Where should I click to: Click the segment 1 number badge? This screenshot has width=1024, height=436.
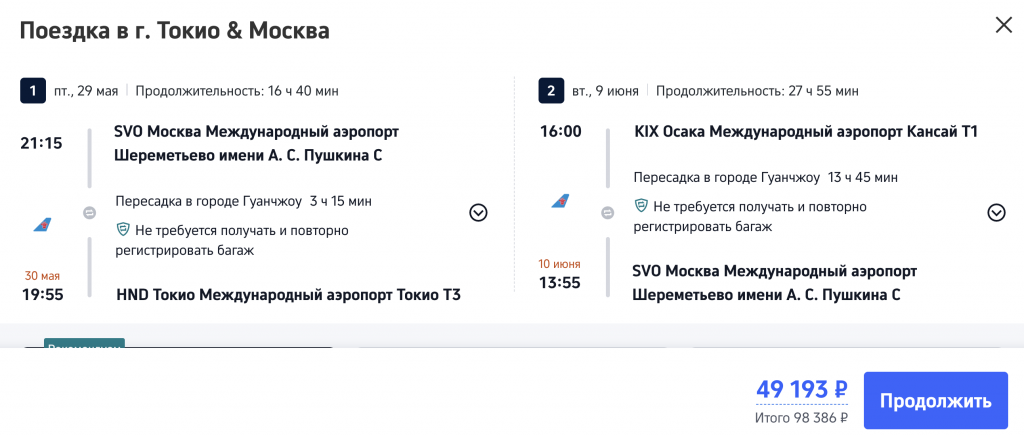tap(33, 91)
